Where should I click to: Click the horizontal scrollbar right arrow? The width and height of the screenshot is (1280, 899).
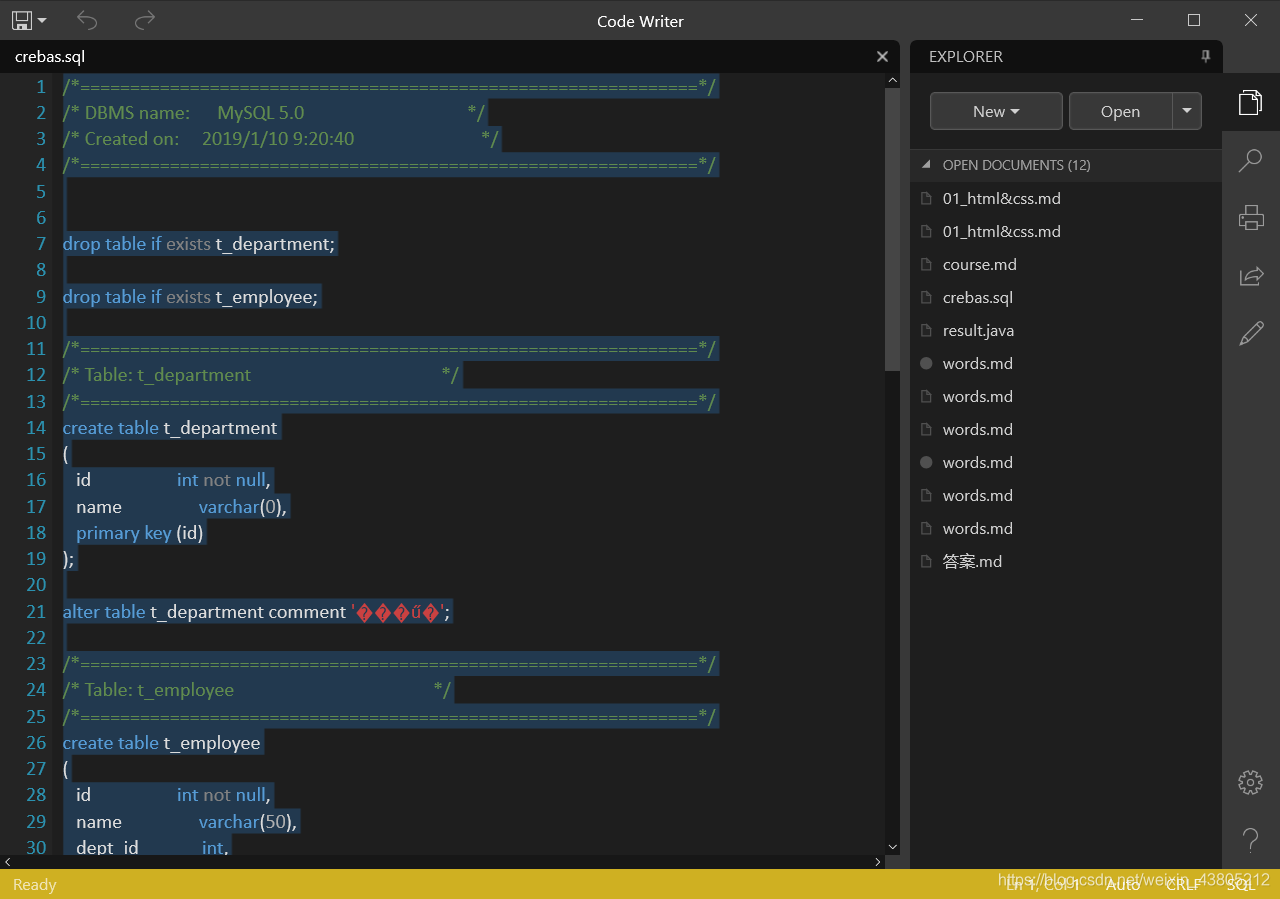878,861
